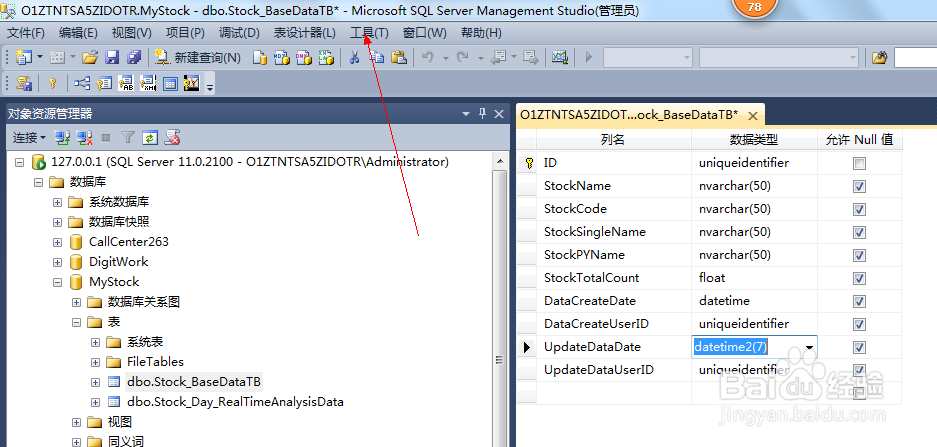This screenshot has height=447, width=937.
Task: Click the Activity Monitor chart icon
Action: pyautogui.click(x=560, y=57)
